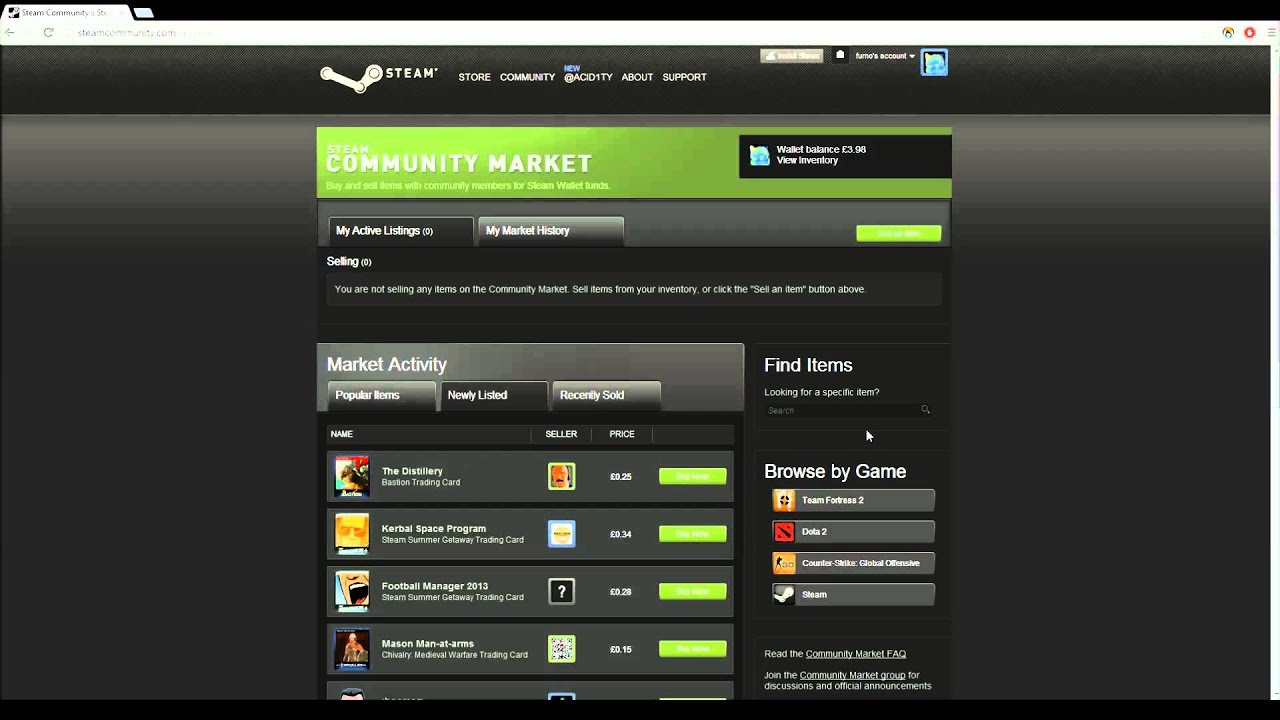Image resolution: width=1280 pixels, height=720 pixels.
Task: Select the Newly Listed tab
Action: point(494,396)
